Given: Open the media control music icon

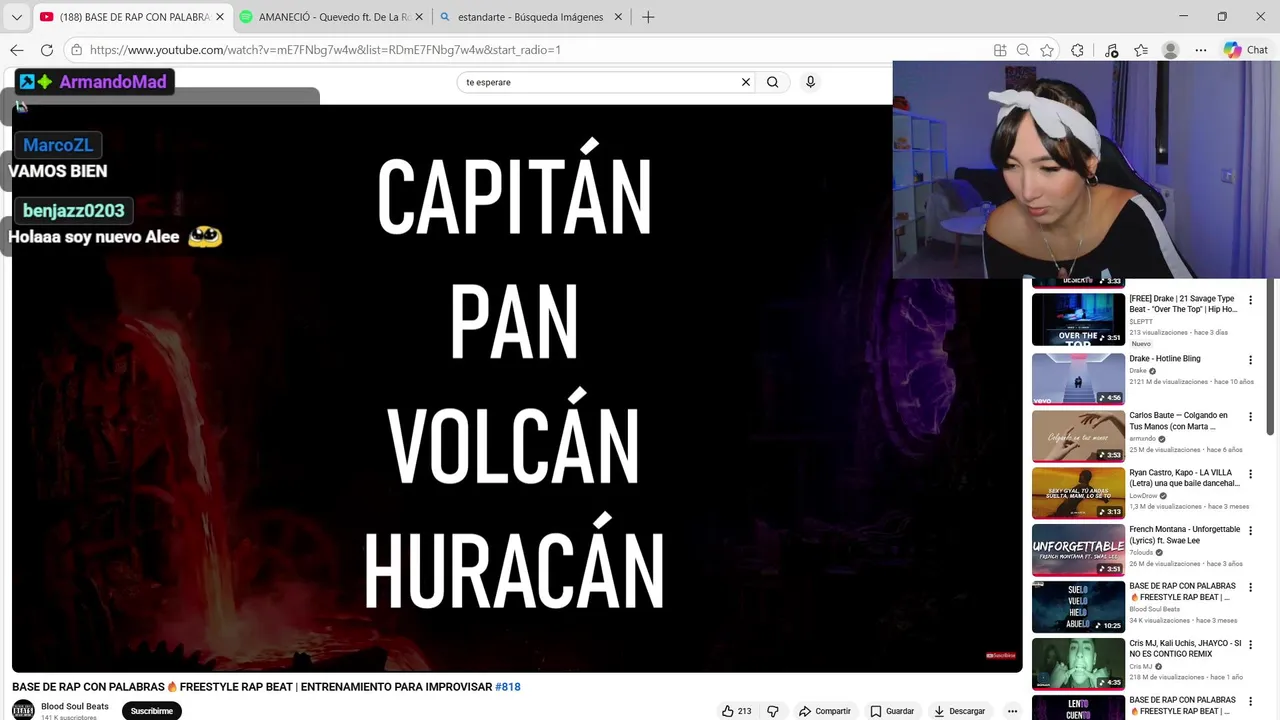Looking at the screenshot, I should pyautogui.click(x=1111, y=50).
